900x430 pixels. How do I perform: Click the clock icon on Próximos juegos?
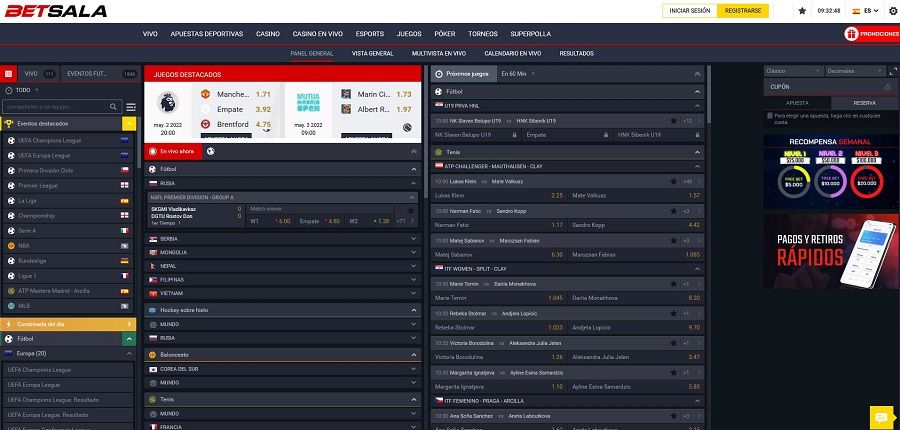point(439,74)
